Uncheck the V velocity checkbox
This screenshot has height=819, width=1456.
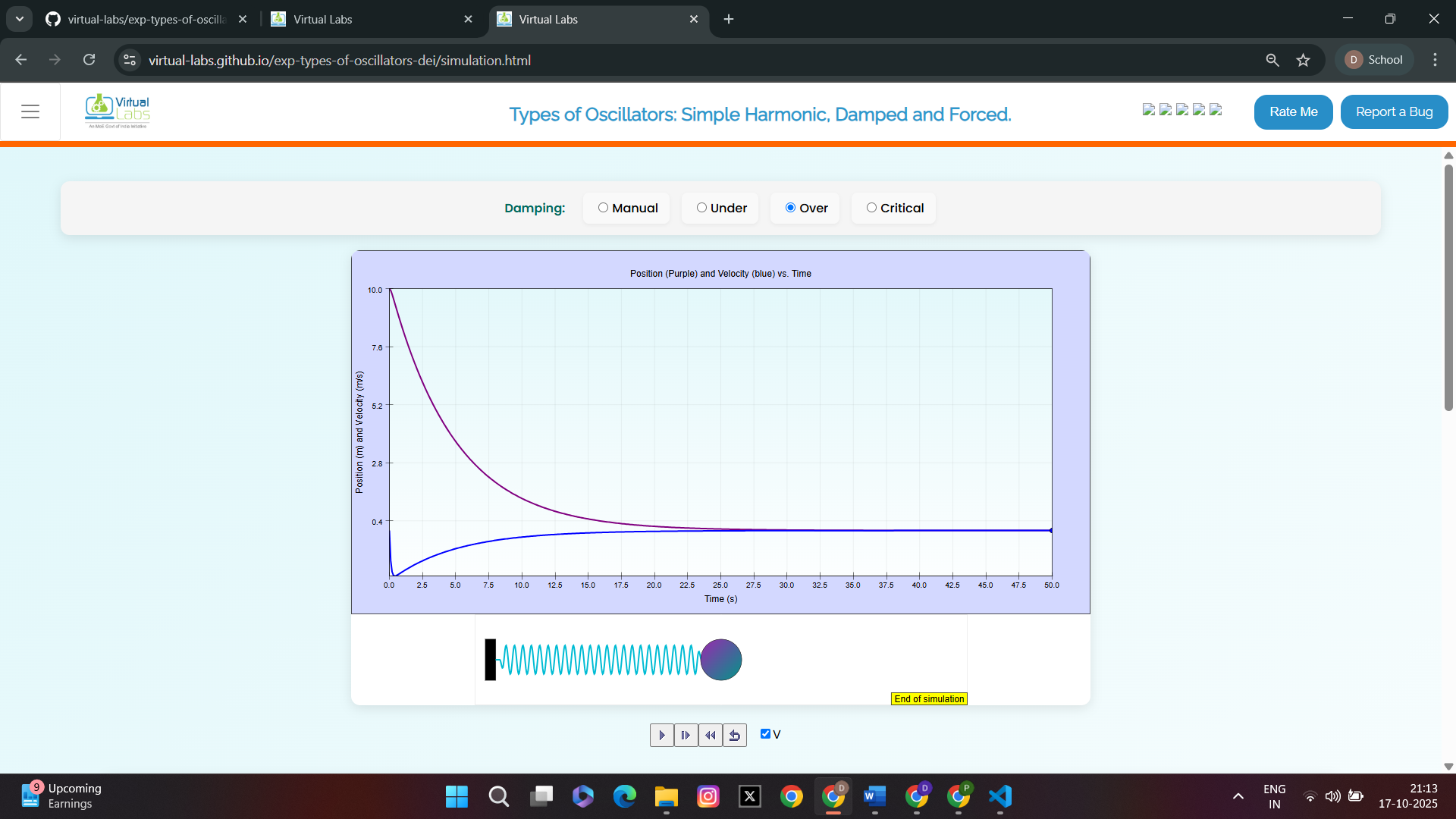pos(765,733)
